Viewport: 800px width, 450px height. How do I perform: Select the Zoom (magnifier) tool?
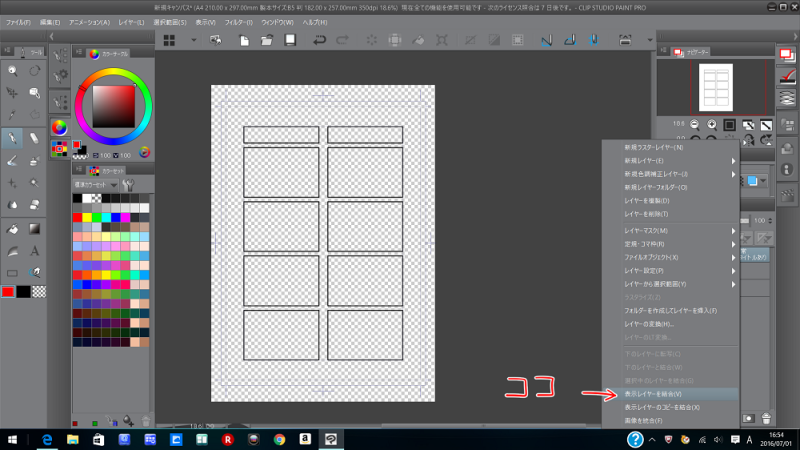[x=12, y=71]
